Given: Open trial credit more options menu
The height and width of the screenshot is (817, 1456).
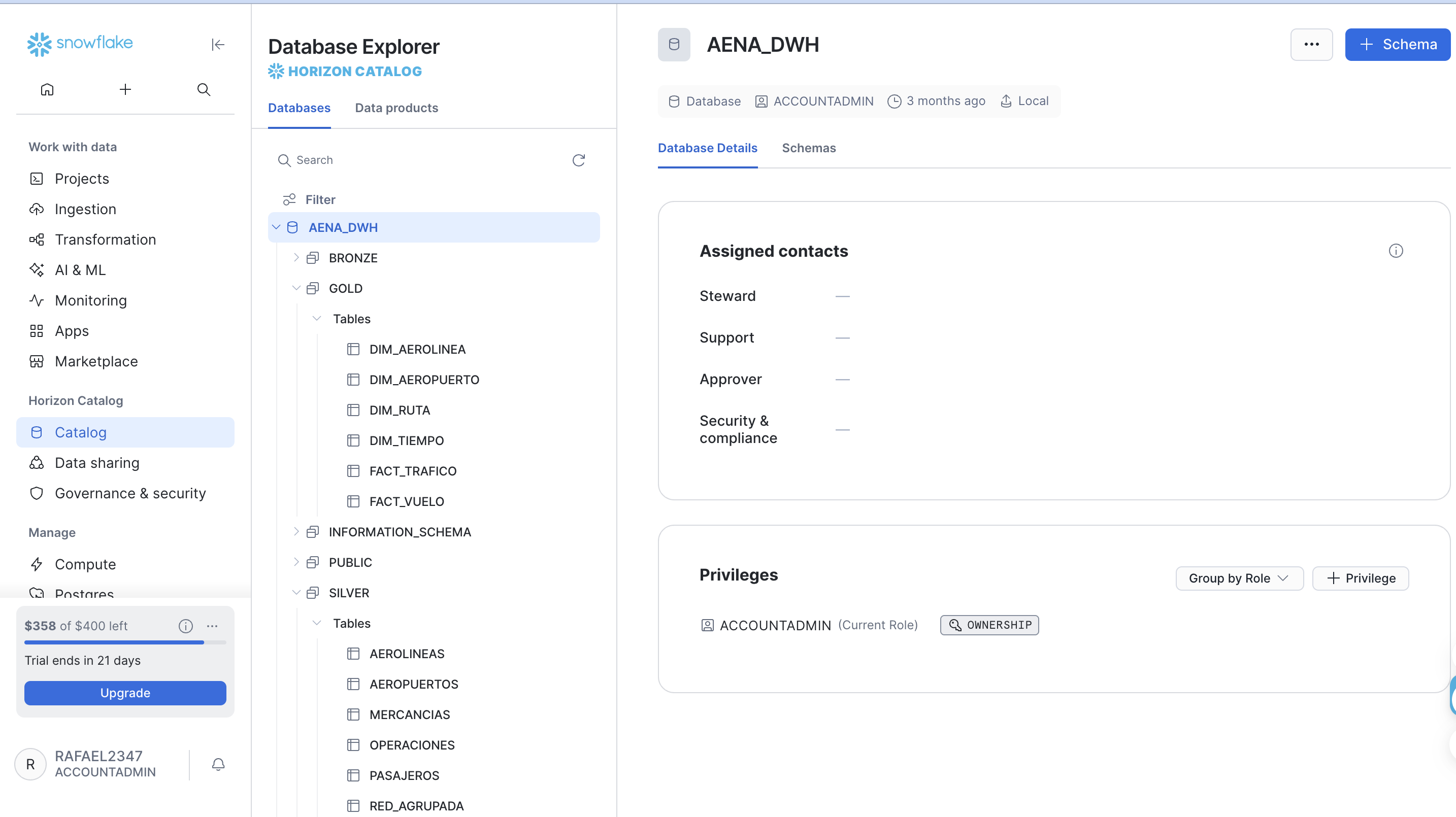Looking at the screenshot, I should click(x=213, y=626).
